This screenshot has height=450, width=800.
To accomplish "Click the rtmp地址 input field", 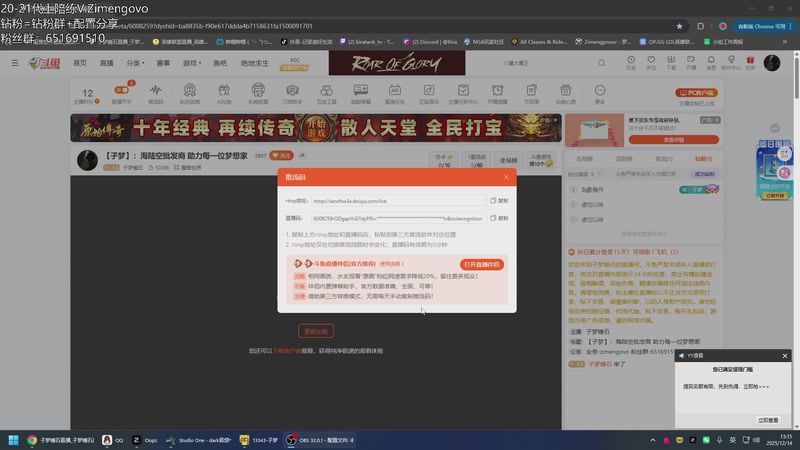I will [398, 201].
